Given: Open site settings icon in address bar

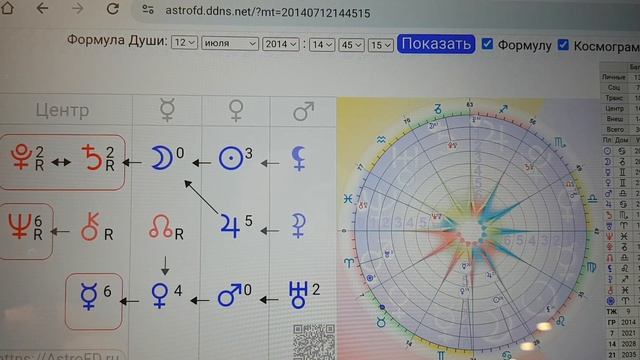Looking at the screenshot, I should pyautogui.click(x=148, y=9).
